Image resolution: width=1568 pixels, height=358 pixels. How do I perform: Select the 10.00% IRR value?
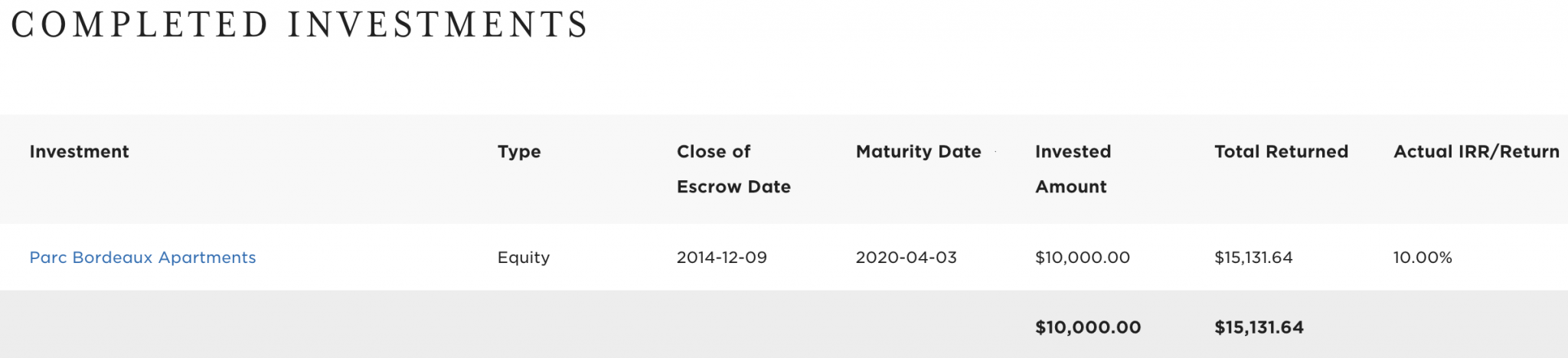point(1423,258)
